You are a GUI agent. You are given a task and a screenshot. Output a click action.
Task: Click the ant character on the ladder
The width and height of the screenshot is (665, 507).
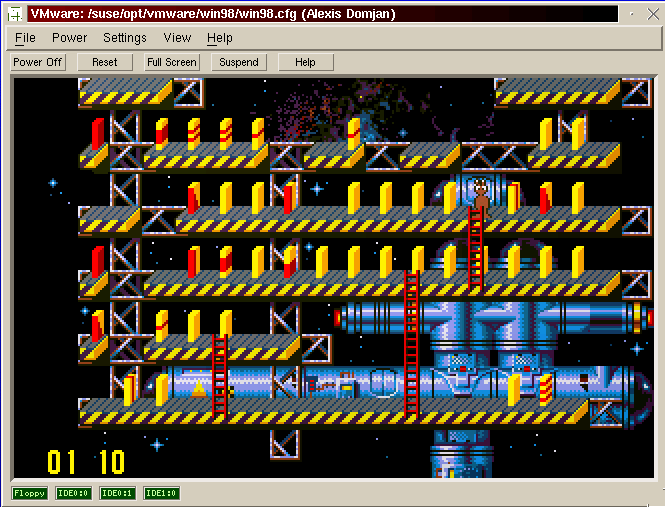pos(481,196)
